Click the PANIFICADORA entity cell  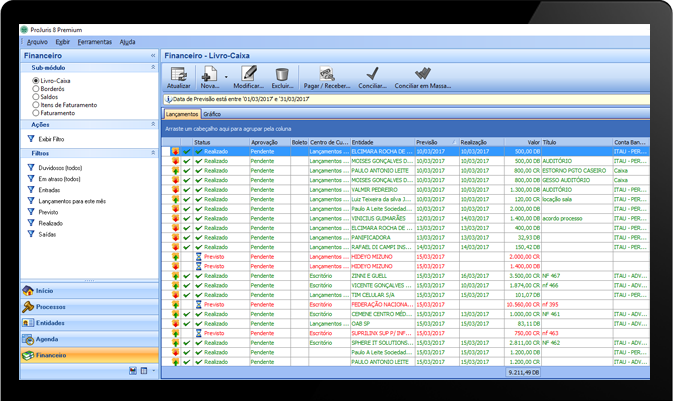tap(382, 237)
